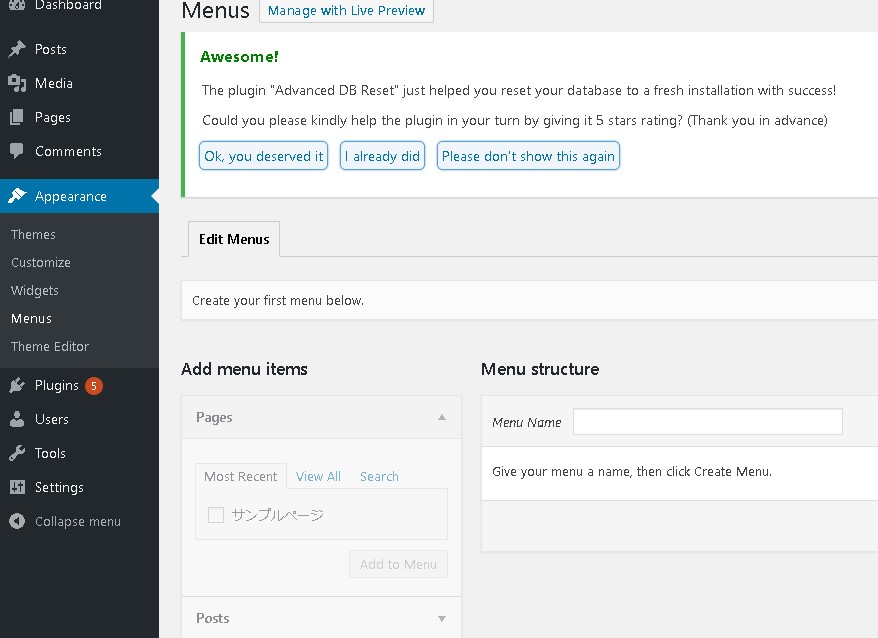878x638 pixels.
Task: Click the Settings sliders icon
Action: (x=17, y=487)
